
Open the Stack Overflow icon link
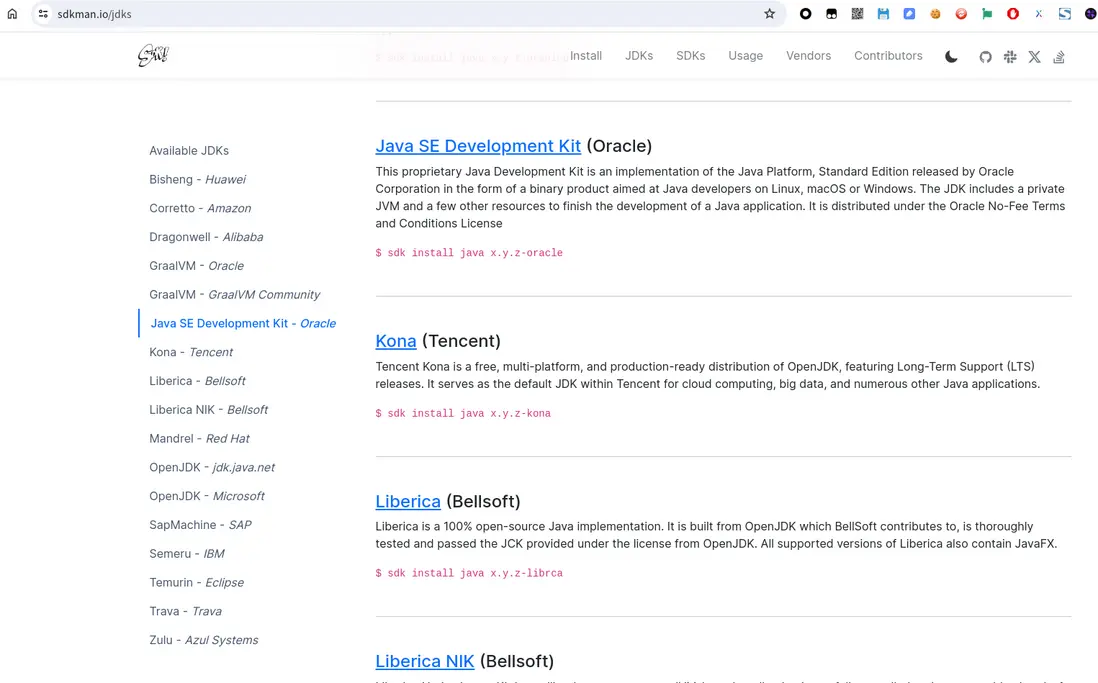1059,57
